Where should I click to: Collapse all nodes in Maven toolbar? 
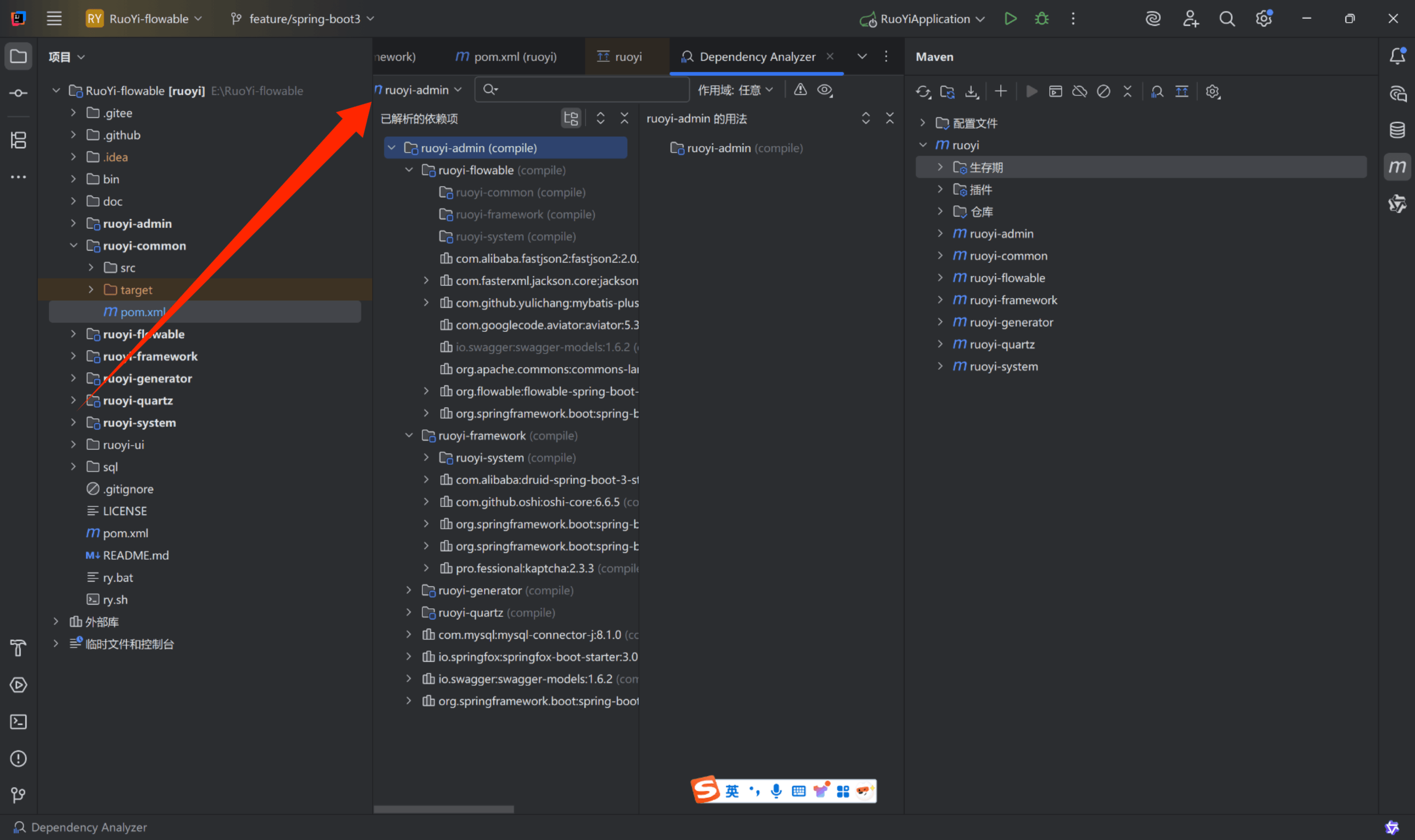point(1128,92)
